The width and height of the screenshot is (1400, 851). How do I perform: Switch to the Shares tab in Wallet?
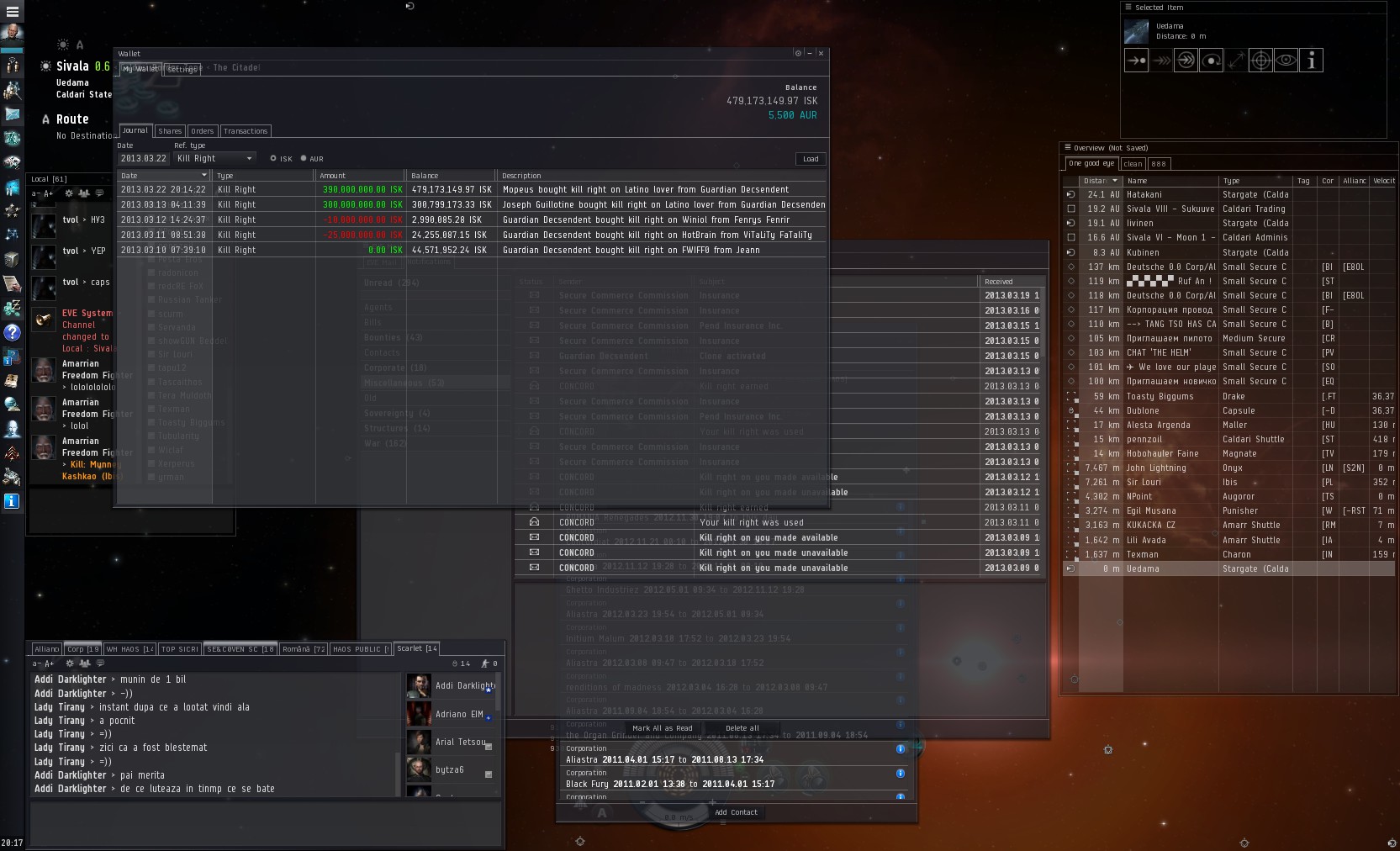[x=170, y=131]
